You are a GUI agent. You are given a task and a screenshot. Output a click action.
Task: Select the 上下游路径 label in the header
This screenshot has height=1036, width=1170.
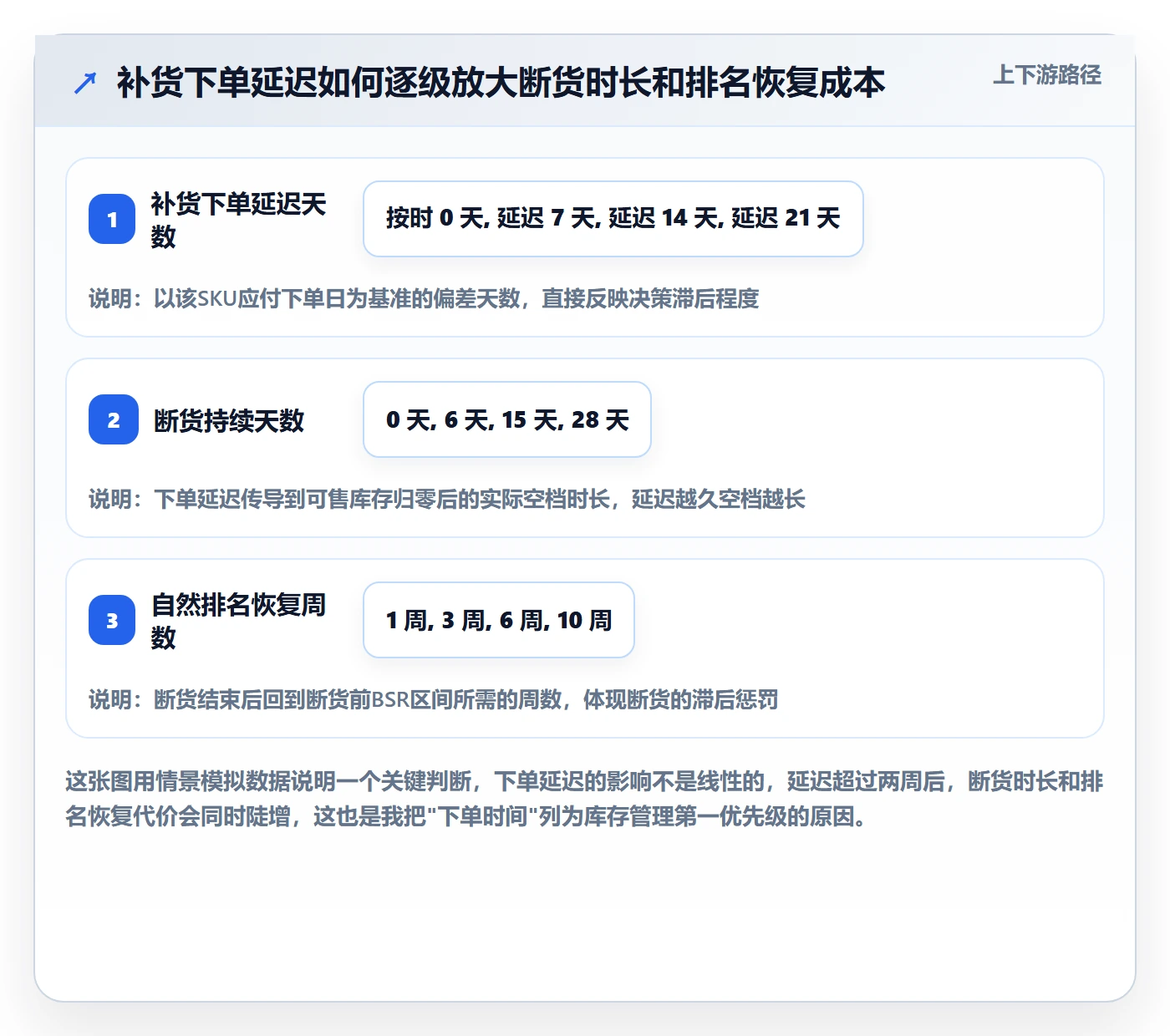coord(1047,75)
